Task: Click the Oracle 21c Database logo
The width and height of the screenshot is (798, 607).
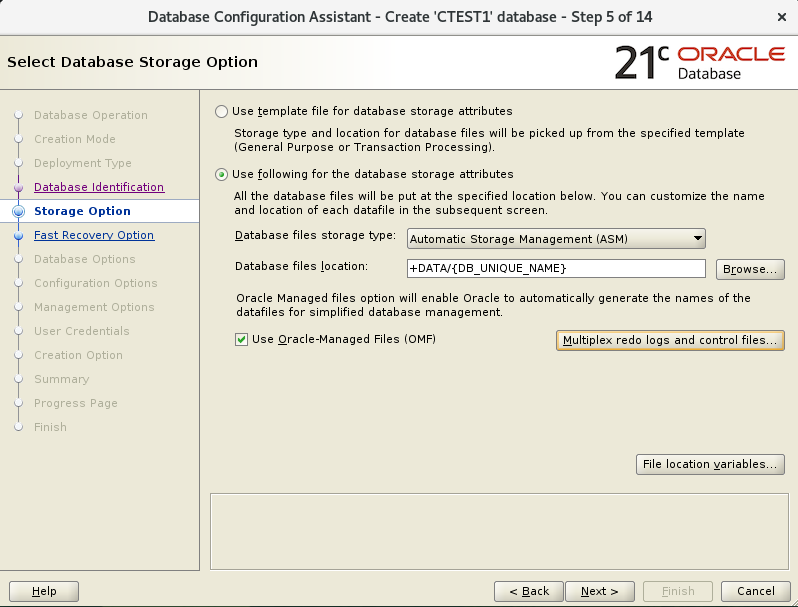Action: (x=700, y=63)
